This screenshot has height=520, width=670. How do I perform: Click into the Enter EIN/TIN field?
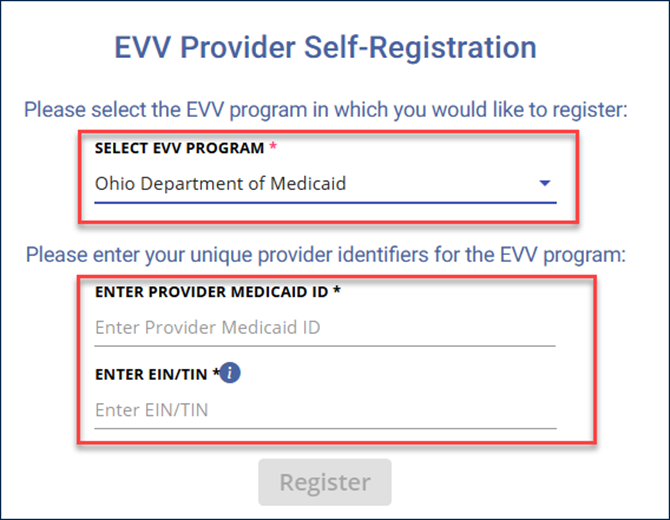coord(325,410)
